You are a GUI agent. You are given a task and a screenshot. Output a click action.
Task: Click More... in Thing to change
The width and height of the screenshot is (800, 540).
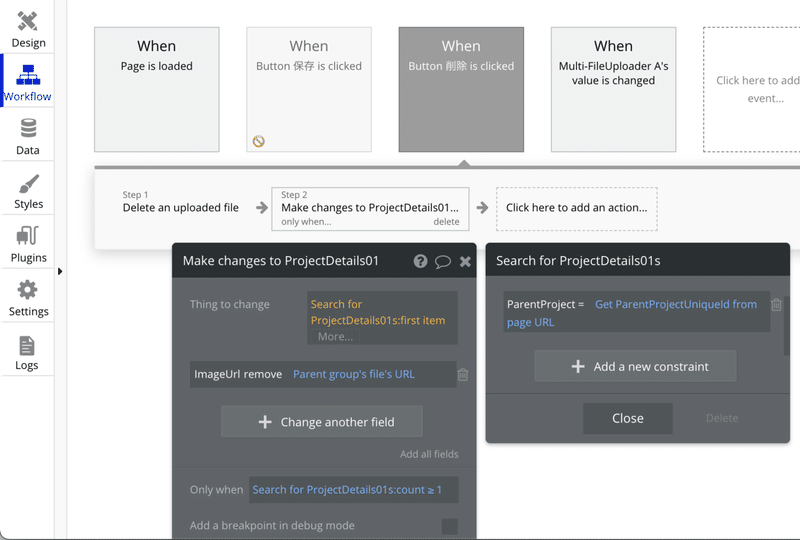pos(335,336)
